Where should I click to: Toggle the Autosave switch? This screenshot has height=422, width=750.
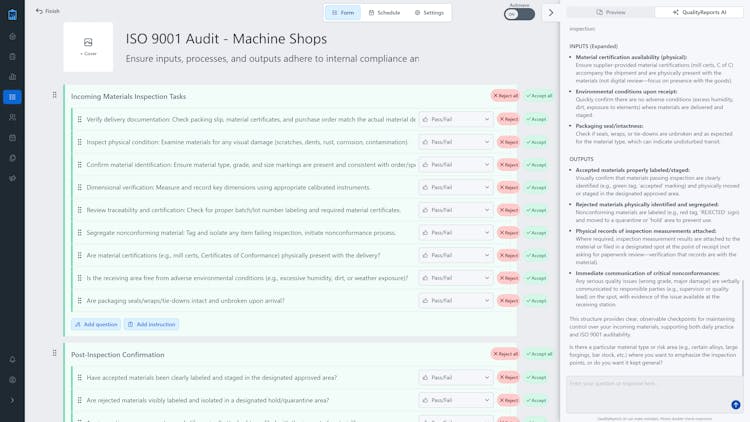tap(519, 14)
